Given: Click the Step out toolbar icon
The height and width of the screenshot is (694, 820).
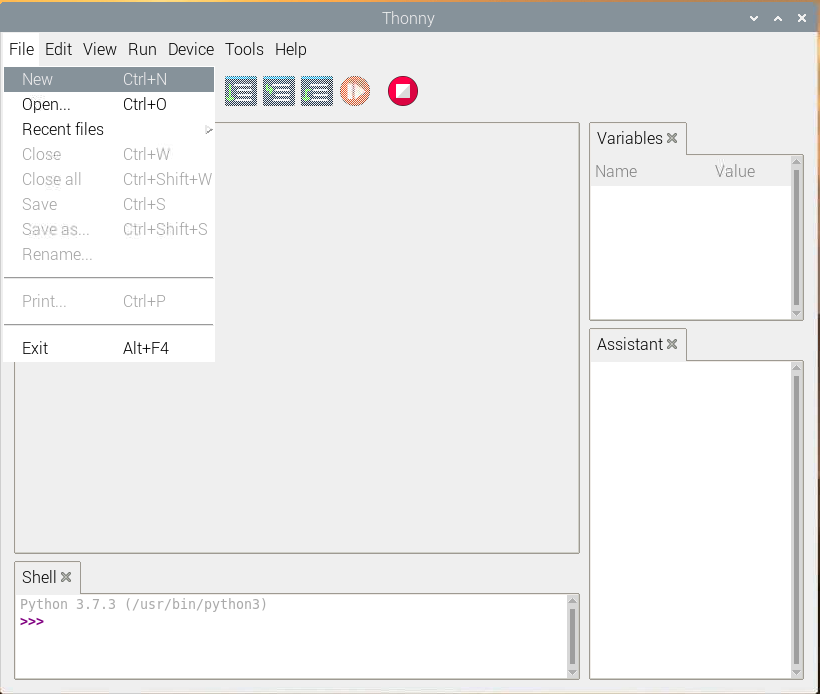Looking at the screenshot, I should coord(317,91).
